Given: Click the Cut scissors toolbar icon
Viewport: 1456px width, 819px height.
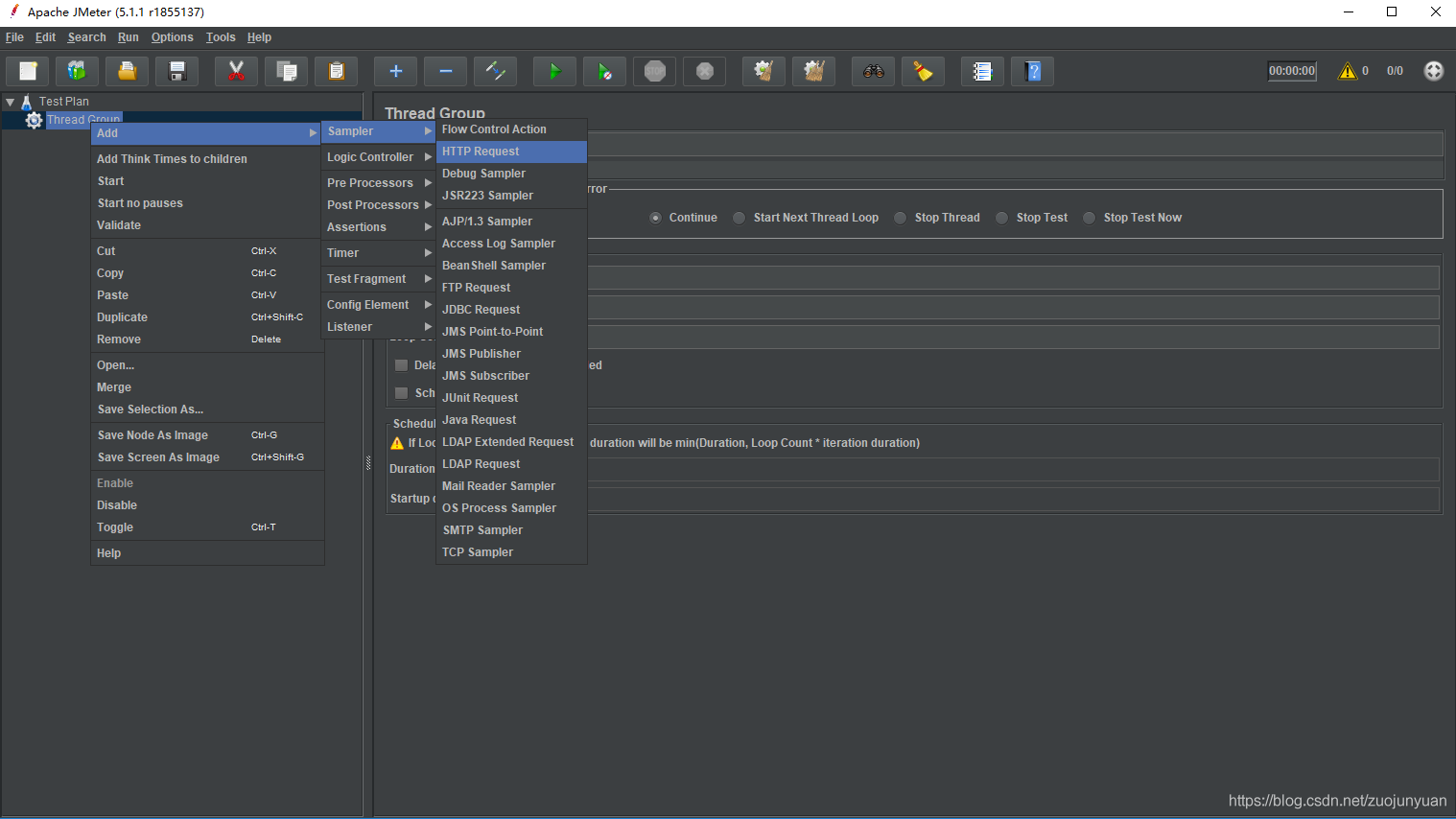Looking at the screenshot, I should tap(236, 71).
